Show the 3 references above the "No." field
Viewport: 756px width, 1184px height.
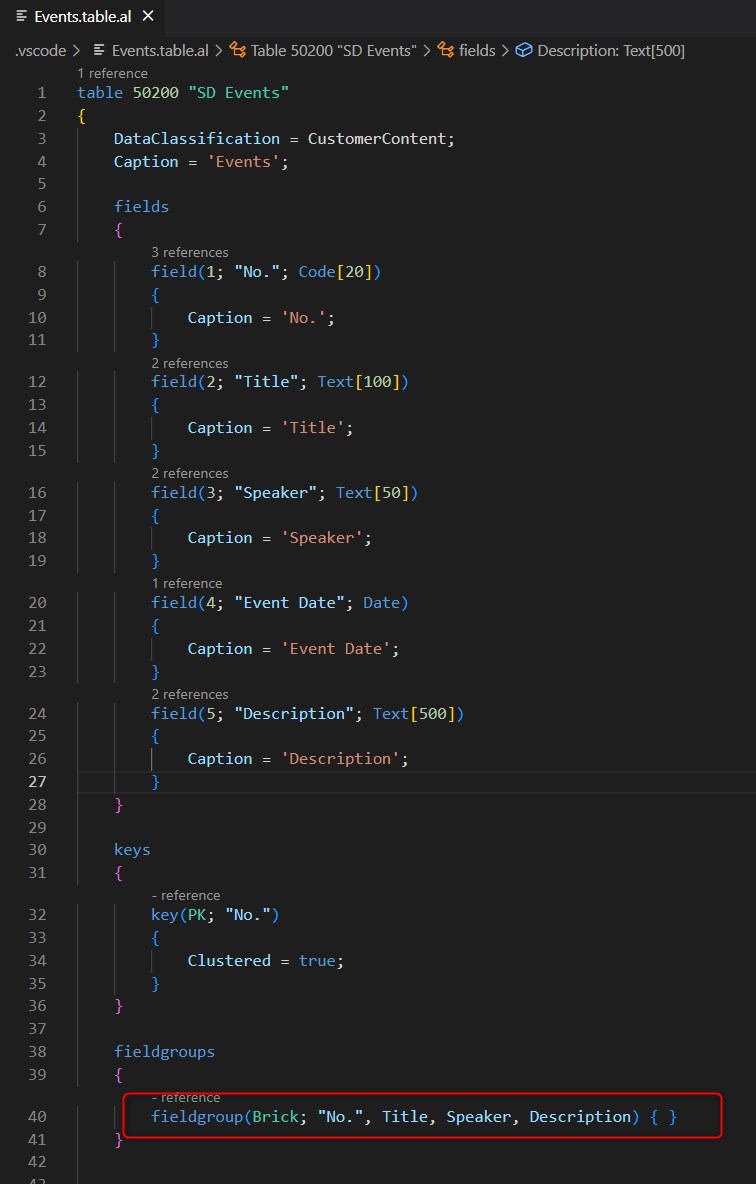(x=189, y=252)
